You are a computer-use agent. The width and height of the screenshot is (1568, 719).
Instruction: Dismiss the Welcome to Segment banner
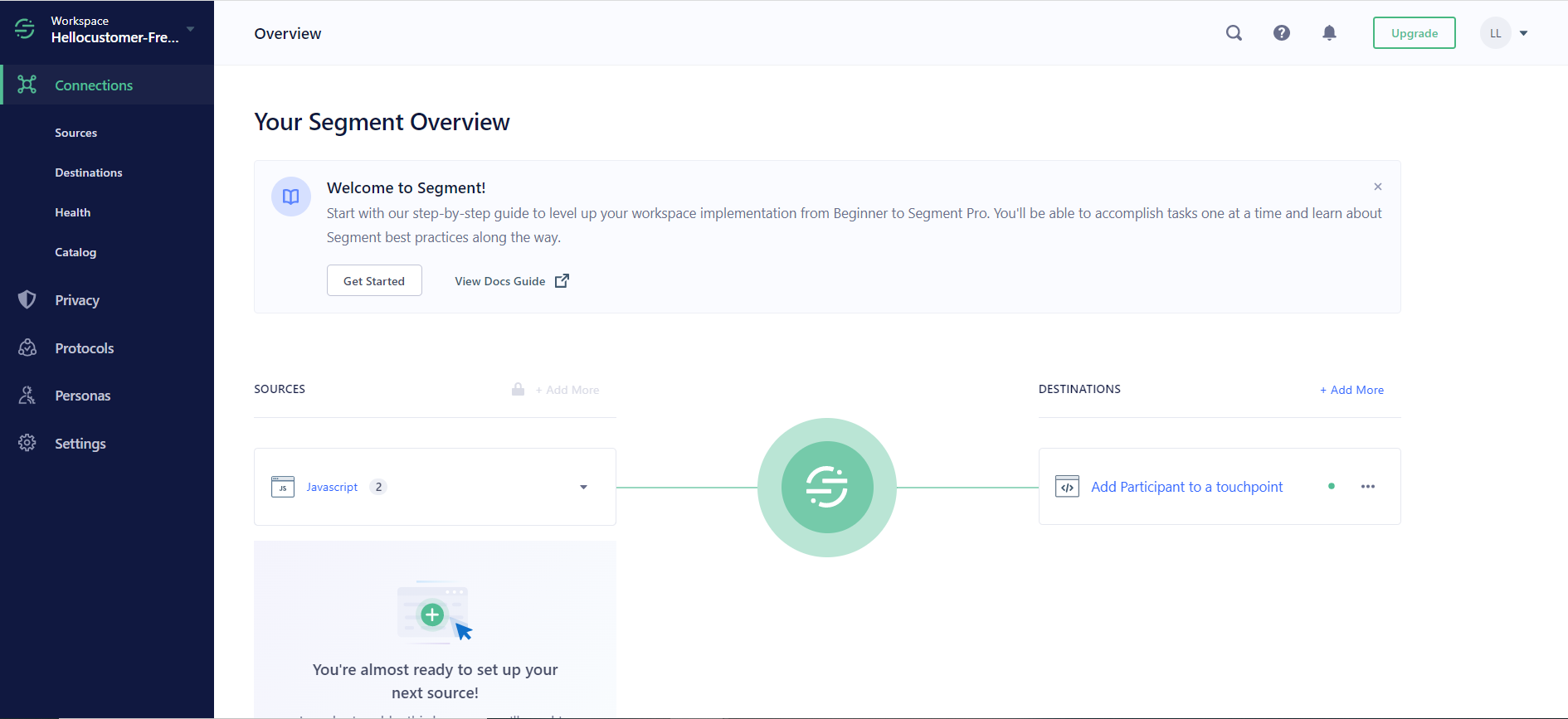tap(1378, 187)
